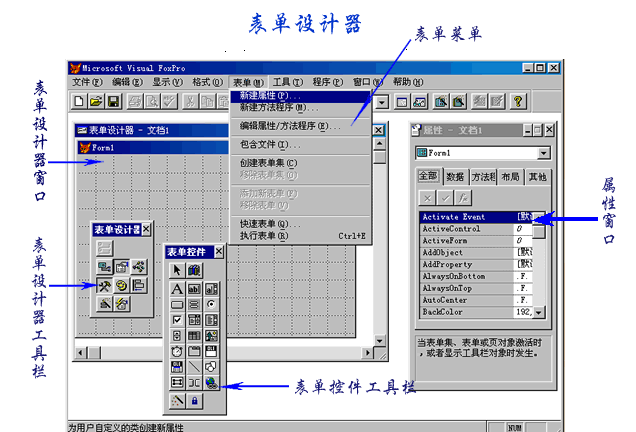Open the Command Window toolbar icon
636x432 pixels.
(x=402, y=101)
